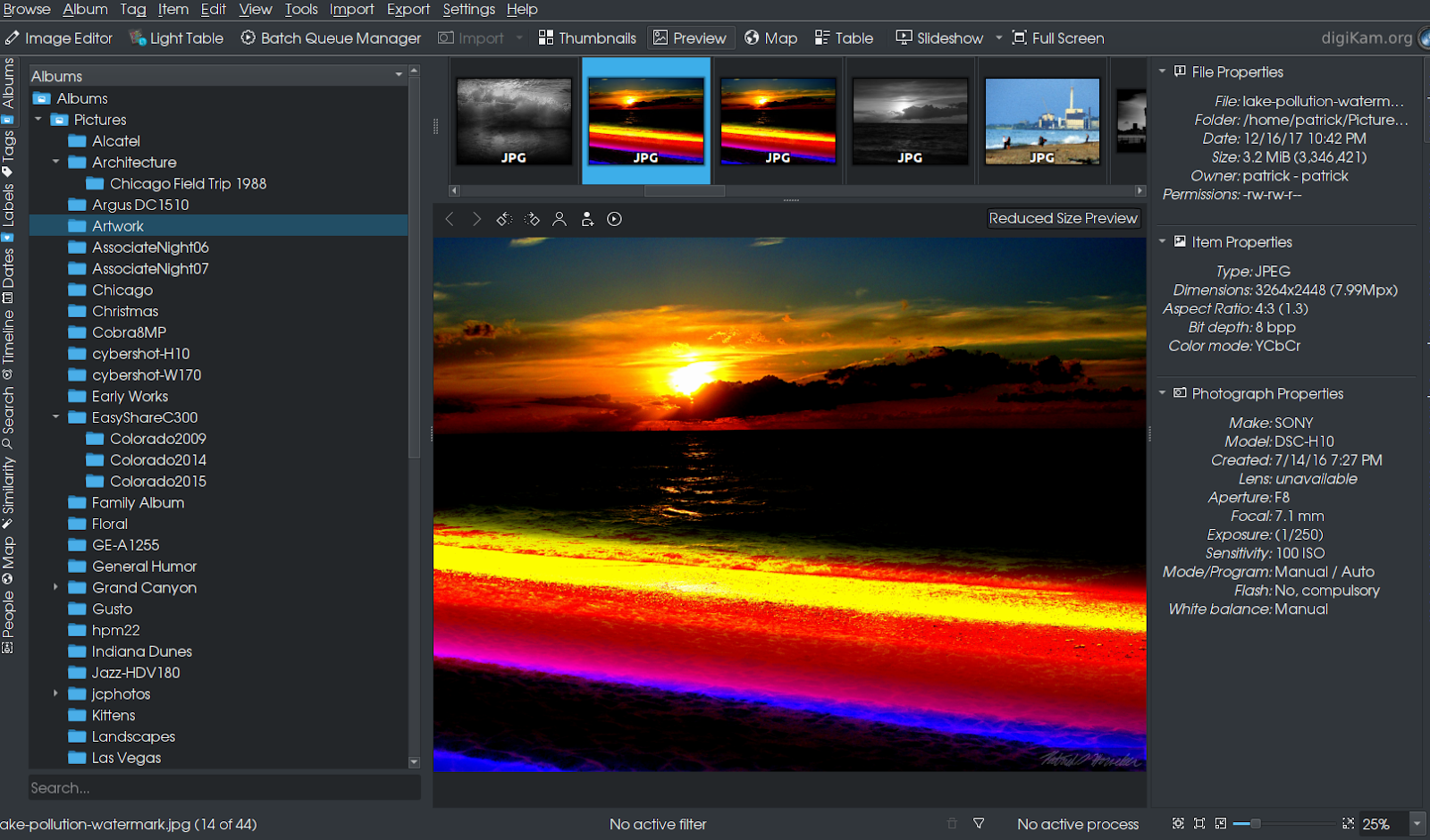Viewport: 1430px width, 840px height.
Task: Collapse the Architecture album folder
Action: 55,162
